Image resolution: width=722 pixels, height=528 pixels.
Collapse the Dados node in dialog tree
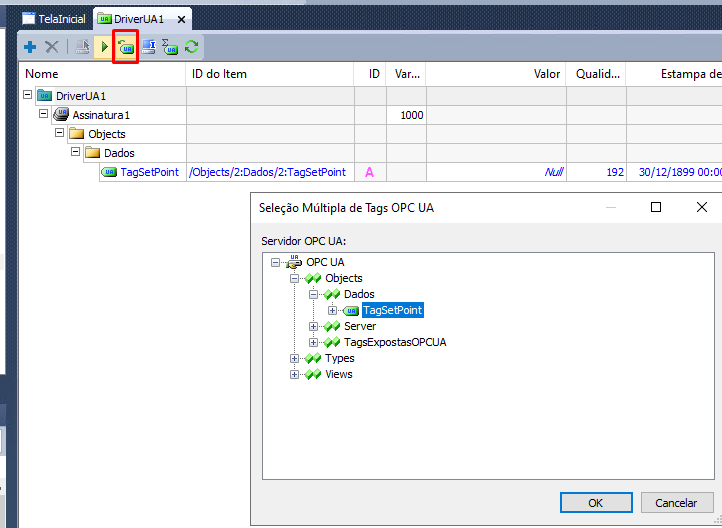[313, 295]
